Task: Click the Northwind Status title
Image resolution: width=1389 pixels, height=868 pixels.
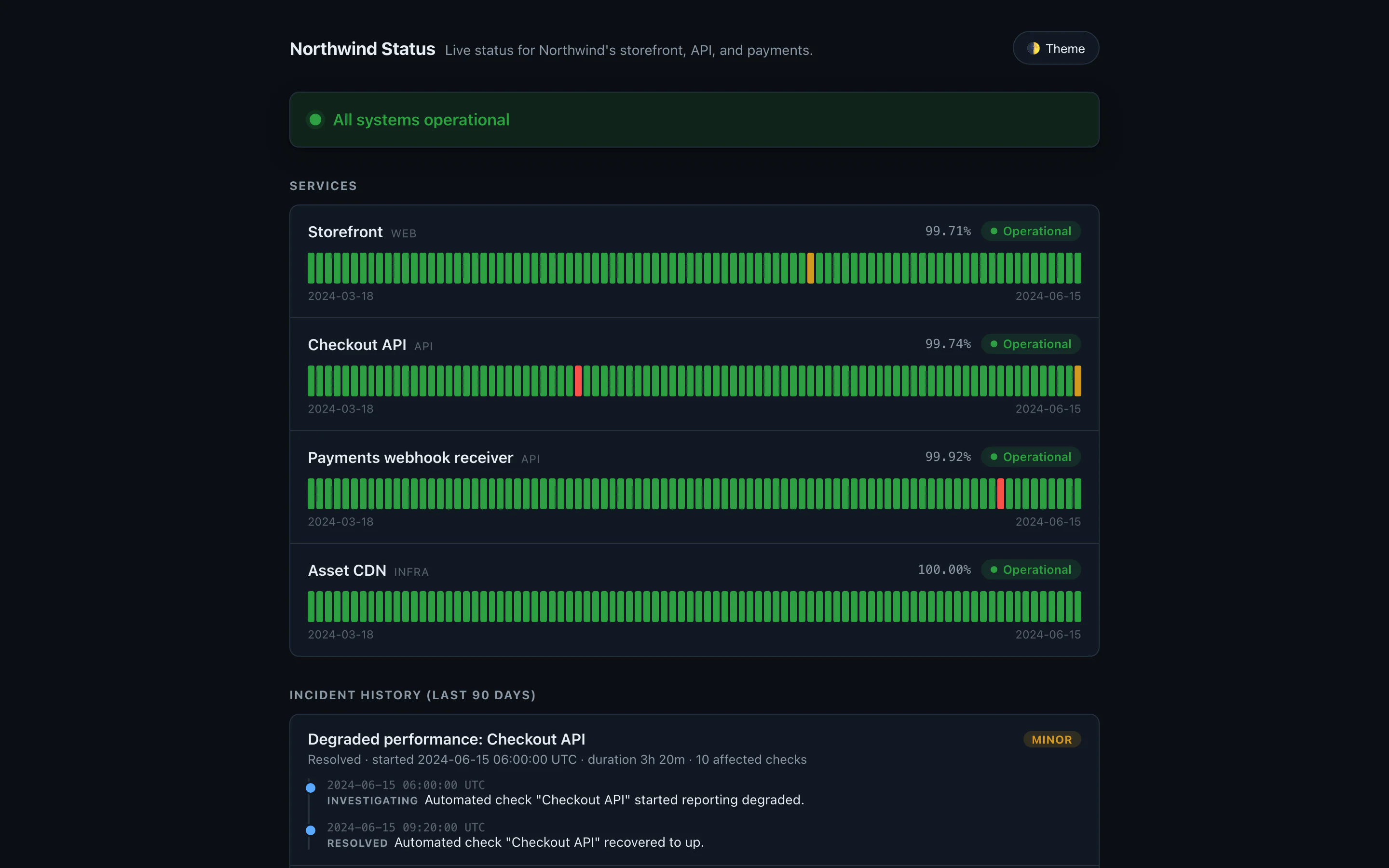Action: coord(362,49)
